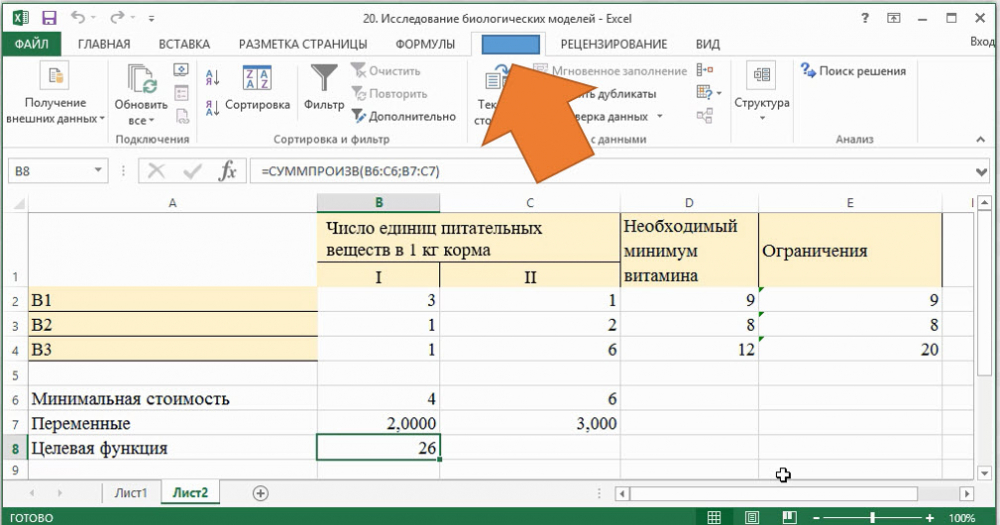Switch to Page Layout view in status bar
Viewport: 1000px width, 525px height.
[x=751, y=518]
